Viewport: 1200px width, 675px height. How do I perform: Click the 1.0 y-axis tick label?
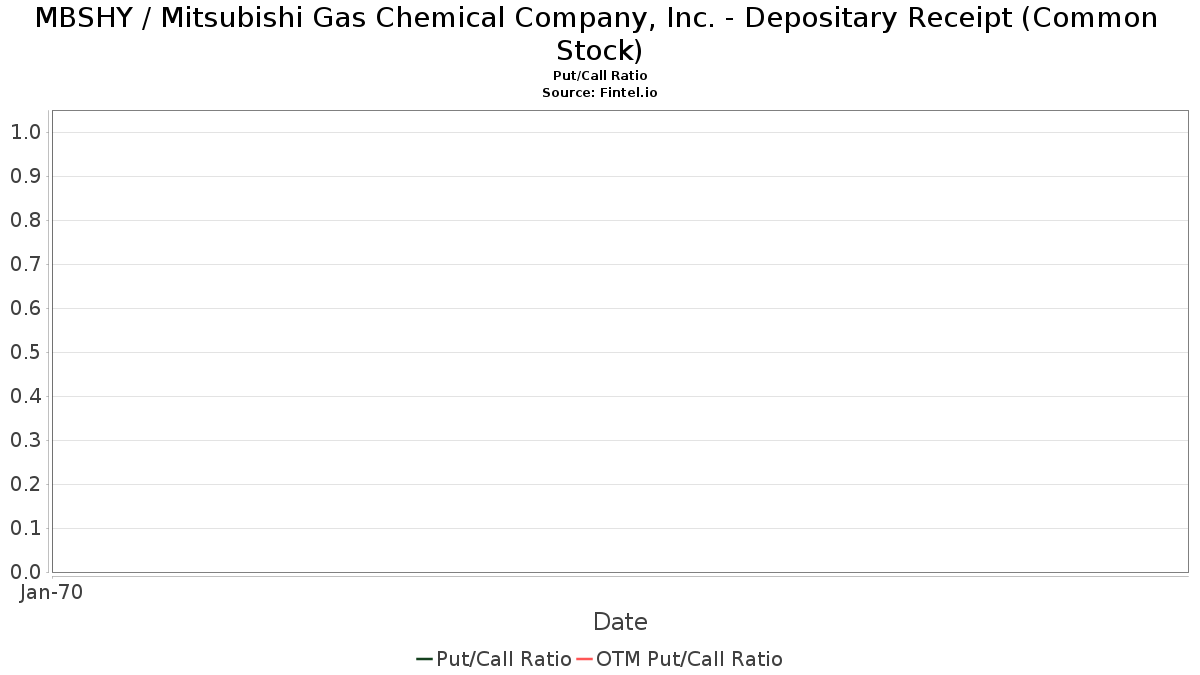[26, 132]
